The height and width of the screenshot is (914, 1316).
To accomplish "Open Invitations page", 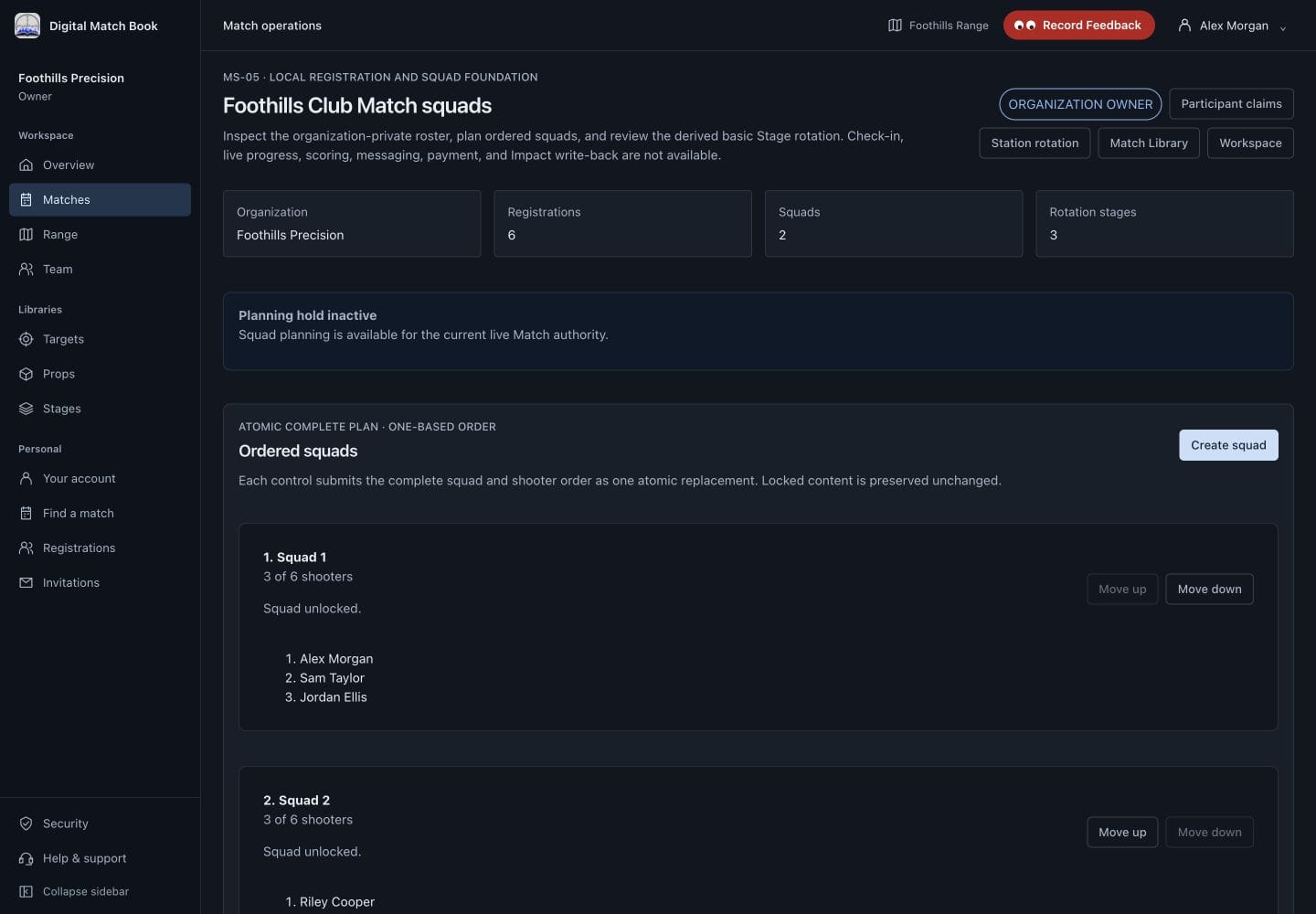I will [x=100, y=583].
